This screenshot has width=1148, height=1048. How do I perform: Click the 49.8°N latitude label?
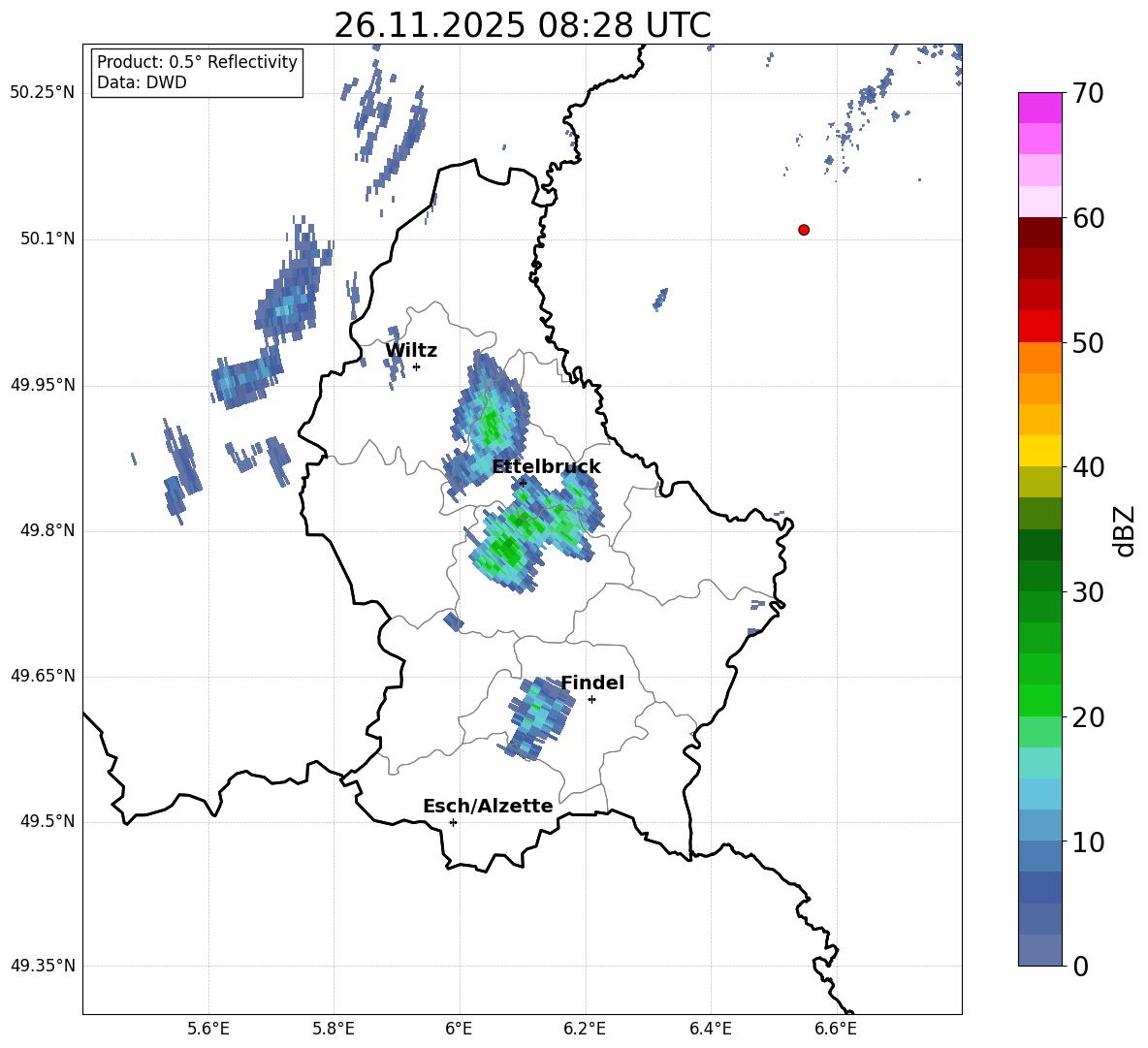click(x=47, y=530)
